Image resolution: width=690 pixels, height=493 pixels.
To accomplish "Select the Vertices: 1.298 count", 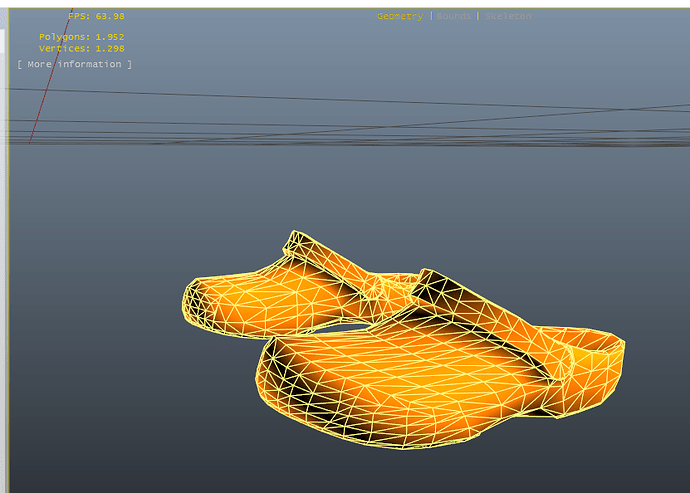I will click(82, 48).
